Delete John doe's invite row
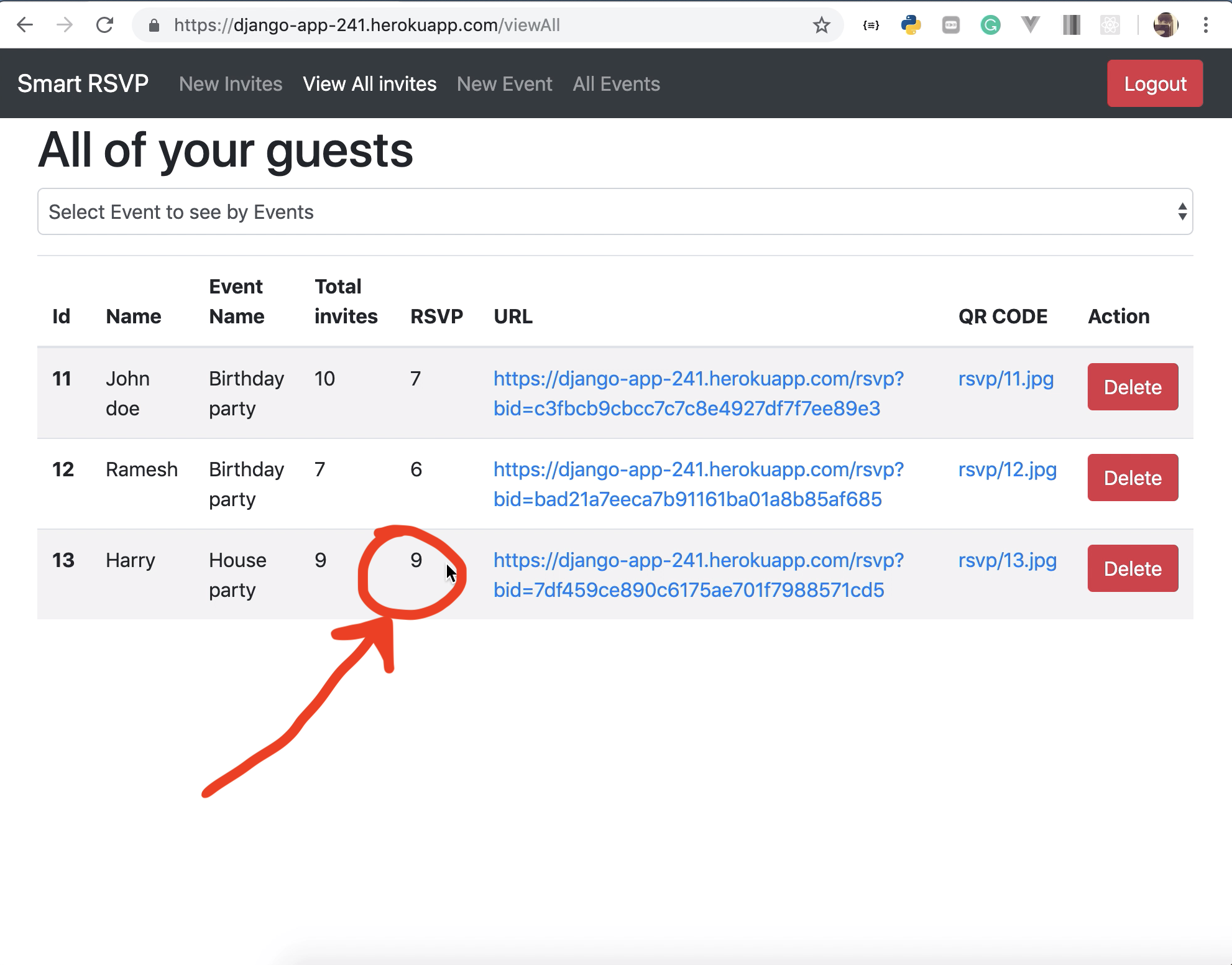Screen dimensions: 1232x965 1132,387
